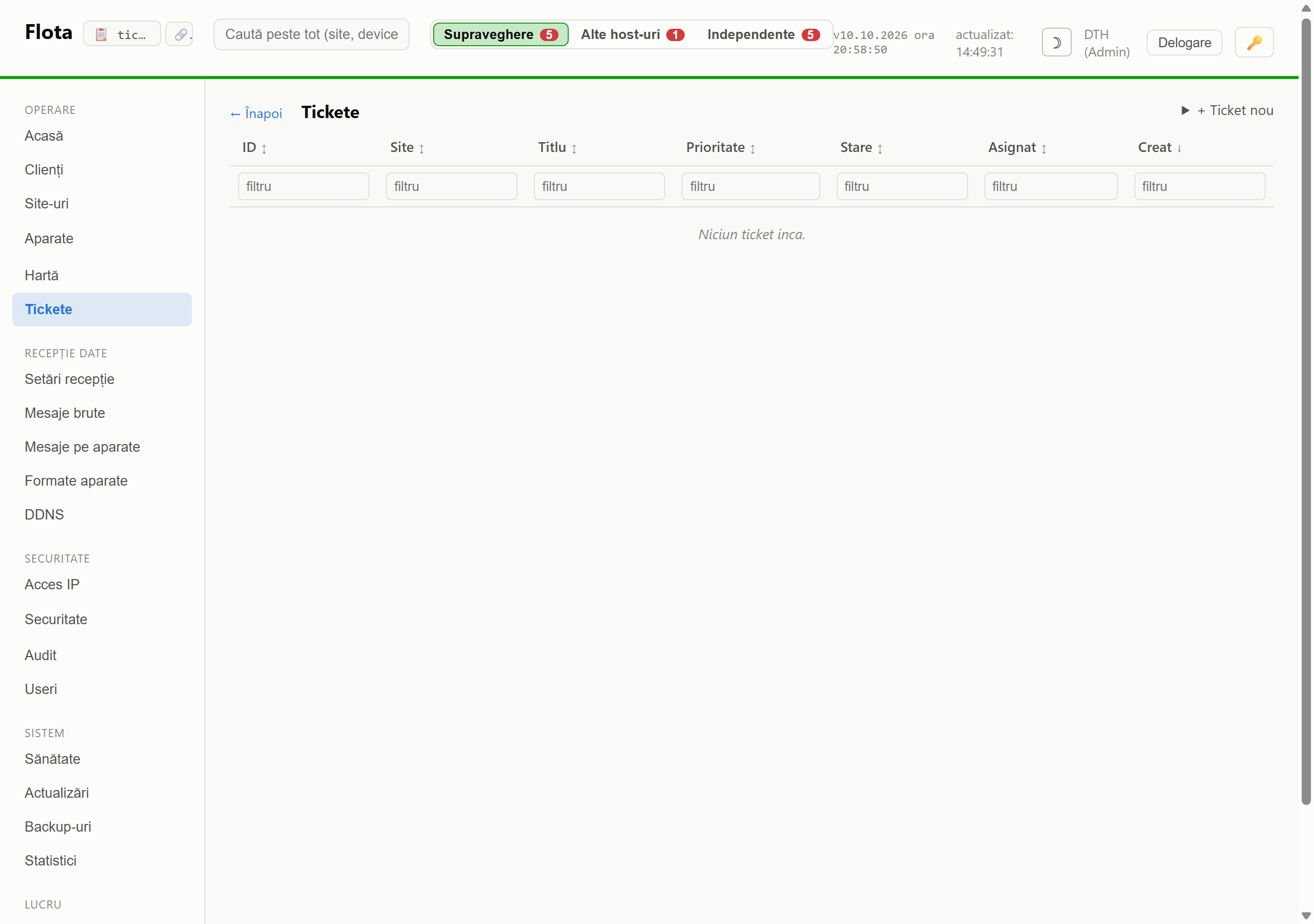The image size is (1314, 924).
Task: Click the link chain icon button
Action: [180, 34]
